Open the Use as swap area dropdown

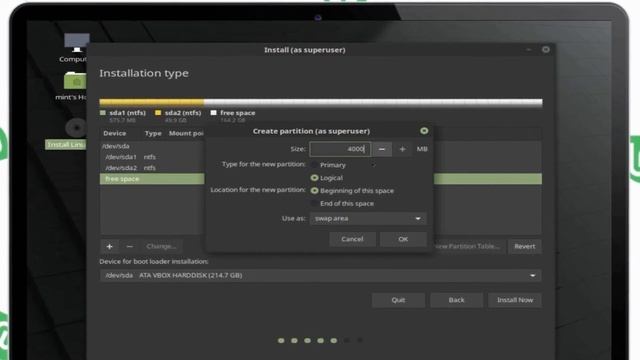368,218
